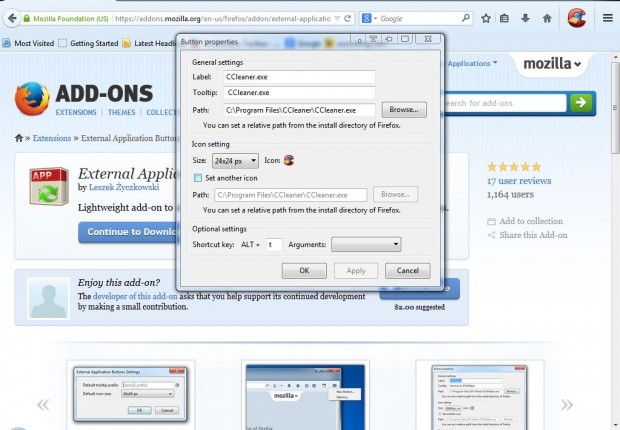This screenshot has width=620, height=430.
Task: Click the Cancel button in the dialog
Action: 408,271
